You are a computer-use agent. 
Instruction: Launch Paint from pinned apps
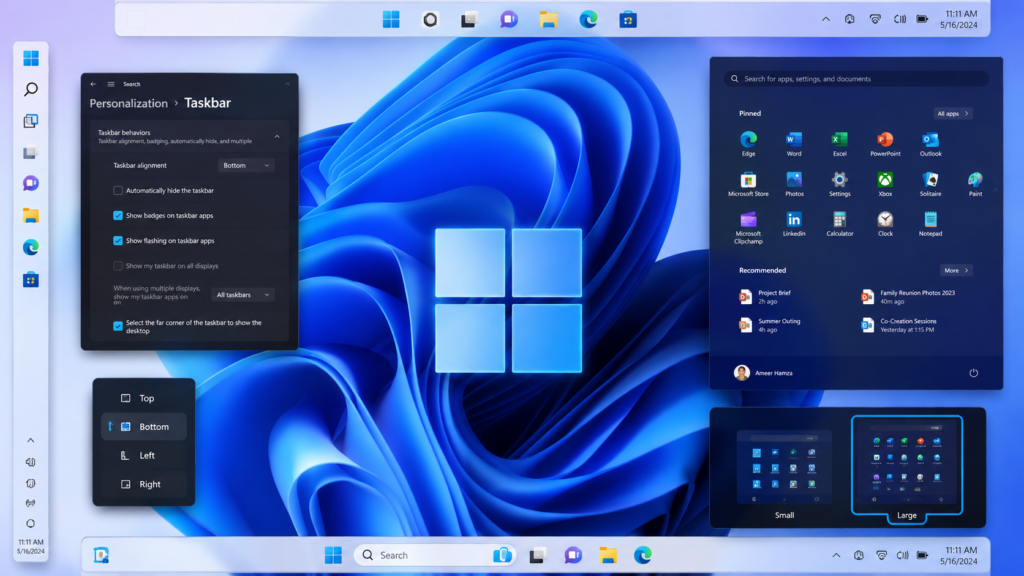point(975,184)
